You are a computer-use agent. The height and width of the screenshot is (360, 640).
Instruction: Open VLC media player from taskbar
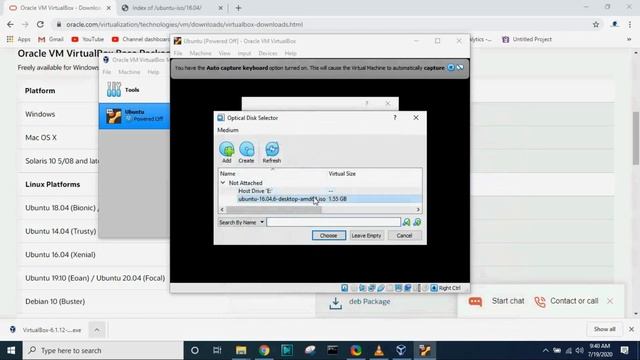click(x=379, y=351)
